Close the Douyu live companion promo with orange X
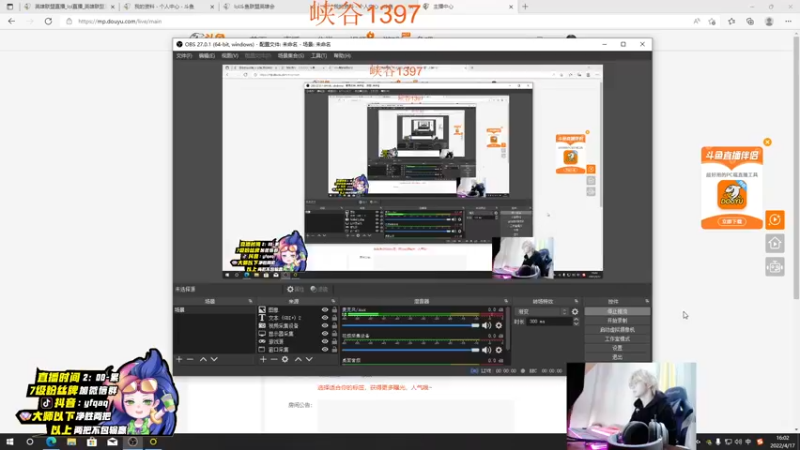The width and height of the screenshot is (800, 450). (x=767, y=142)
